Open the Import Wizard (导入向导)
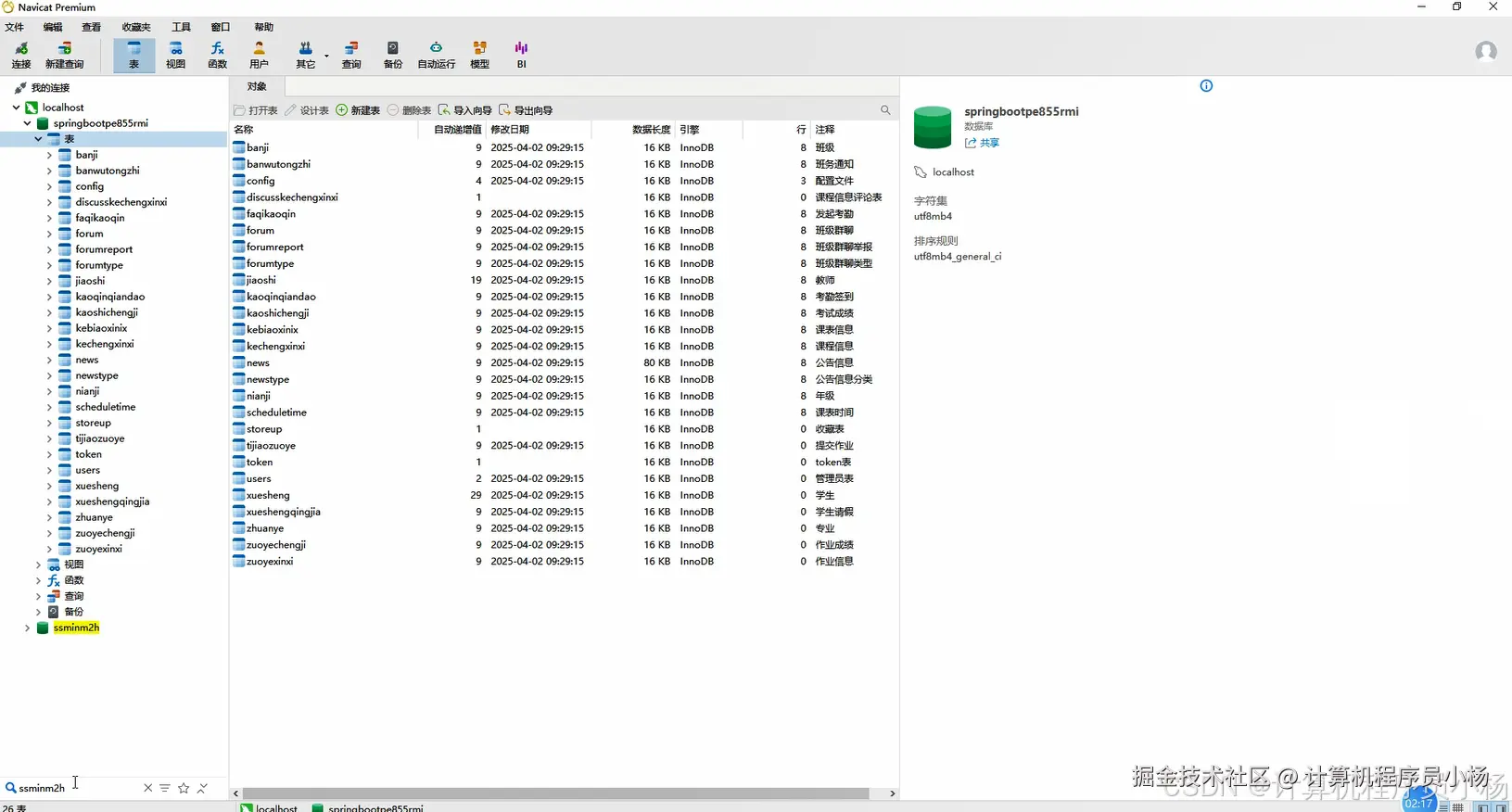 coord(465,110)
